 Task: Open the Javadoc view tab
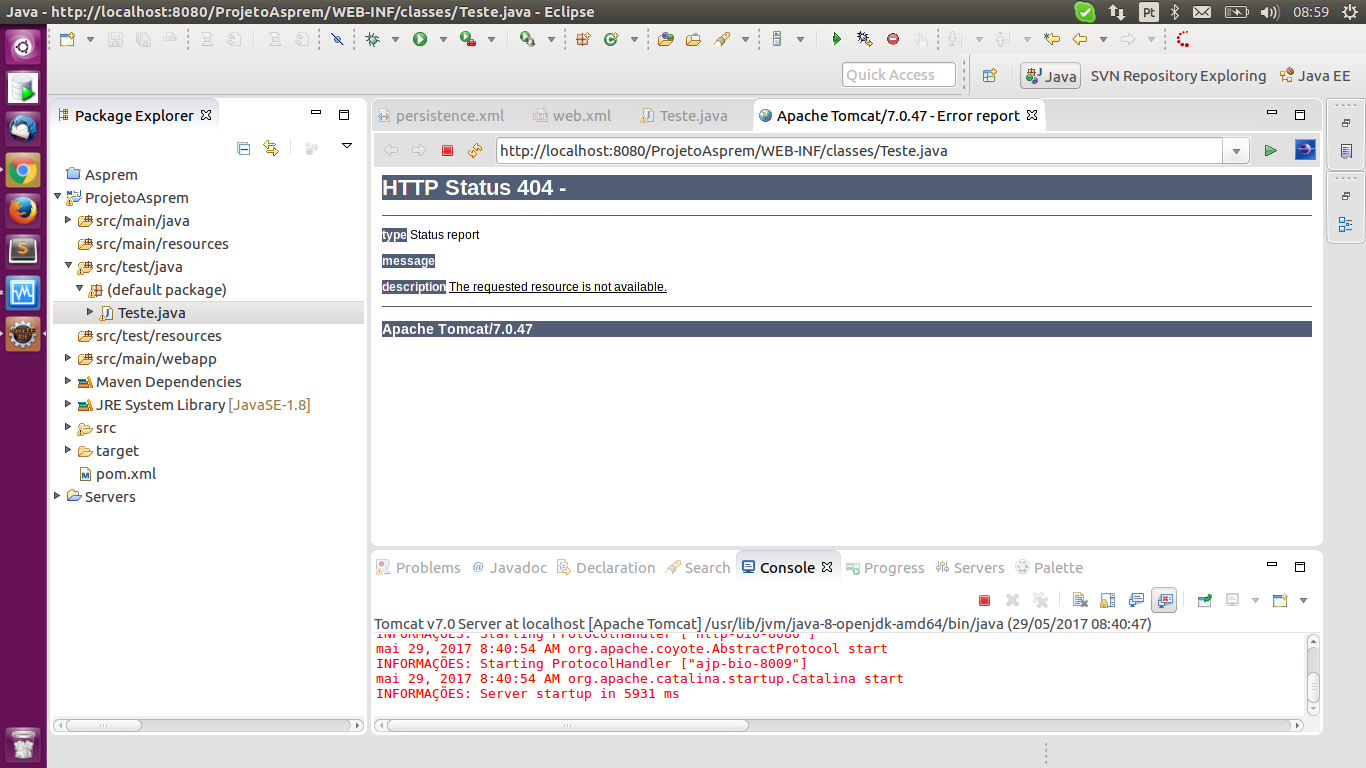pyautogui.click(x=509, y=567)
